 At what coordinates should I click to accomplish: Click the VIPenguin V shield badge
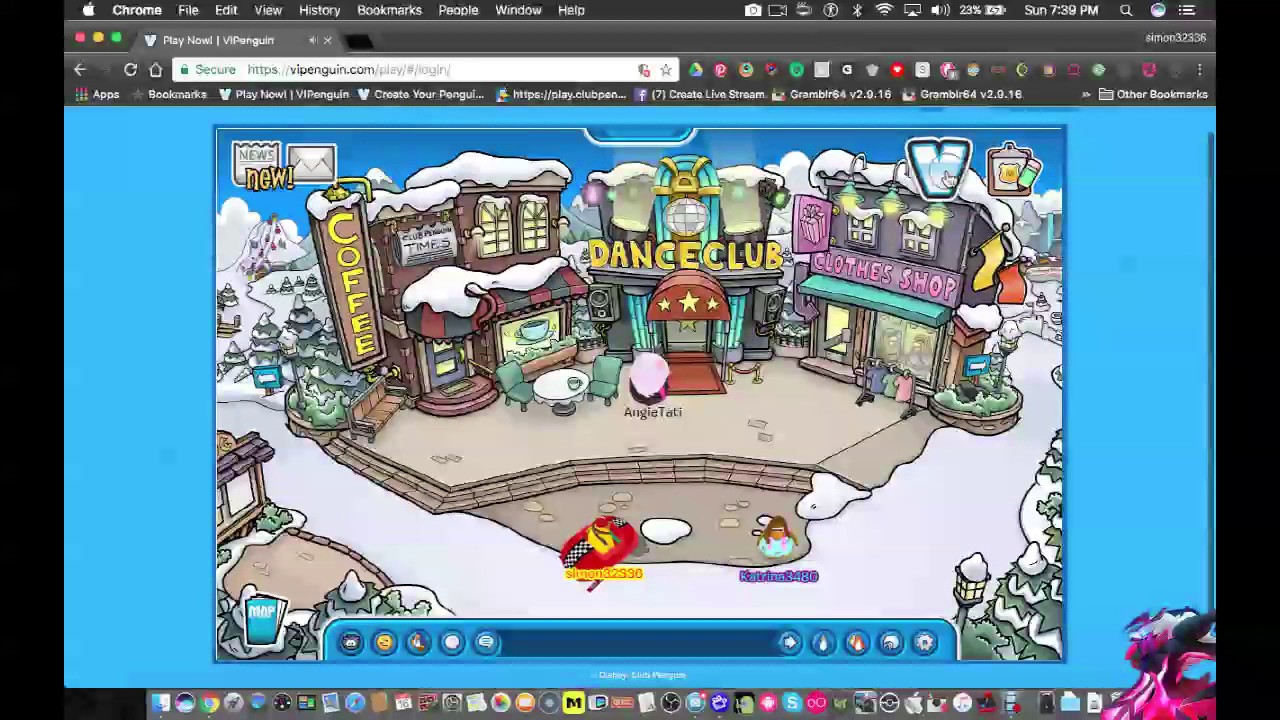[x=938, y=168]
